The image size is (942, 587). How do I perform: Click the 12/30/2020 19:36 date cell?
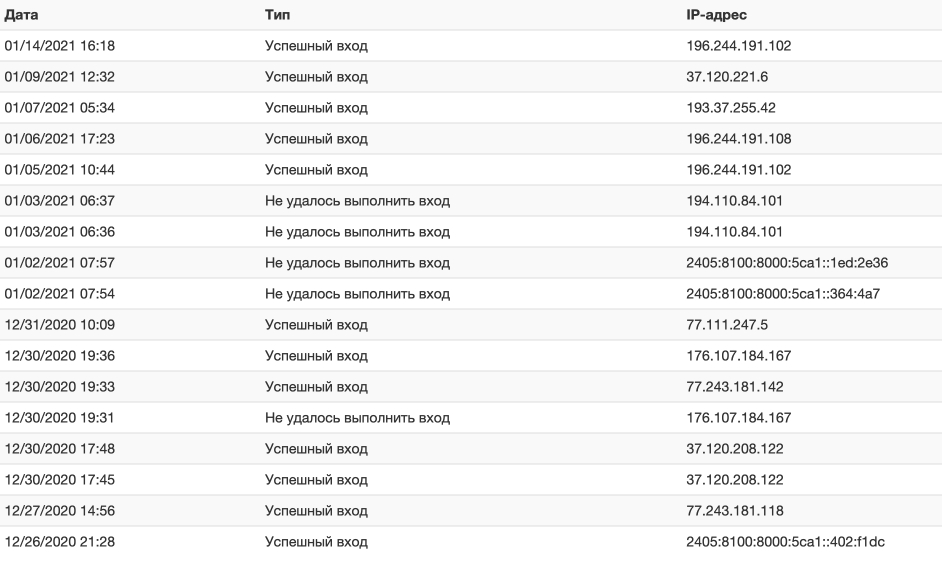[x=59, y=356]
